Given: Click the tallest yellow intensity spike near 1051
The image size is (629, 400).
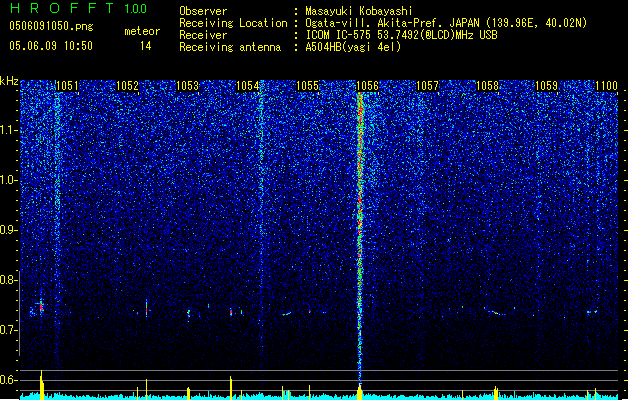Looking at the screenshot, I should tap(41, 385).
